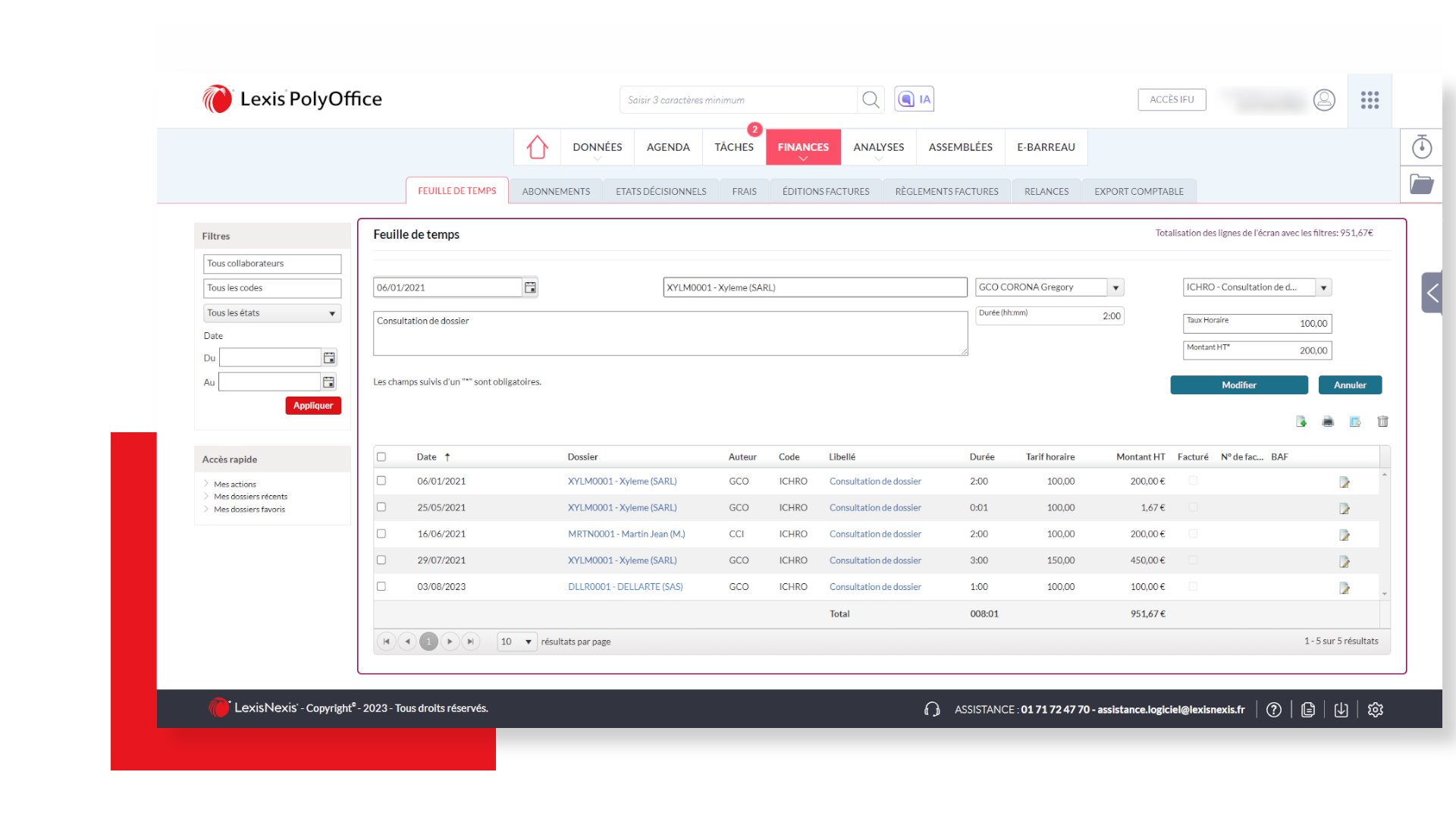Select the 29/07/2021 row checkbox
The width and height of the screenshot is (1456, 819).
coord(381,560)
